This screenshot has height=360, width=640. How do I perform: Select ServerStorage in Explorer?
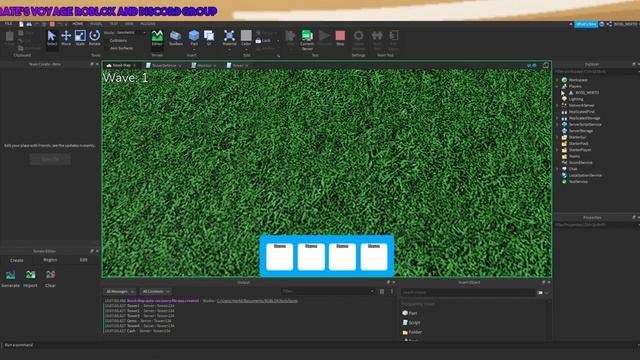tap(578, 131)
